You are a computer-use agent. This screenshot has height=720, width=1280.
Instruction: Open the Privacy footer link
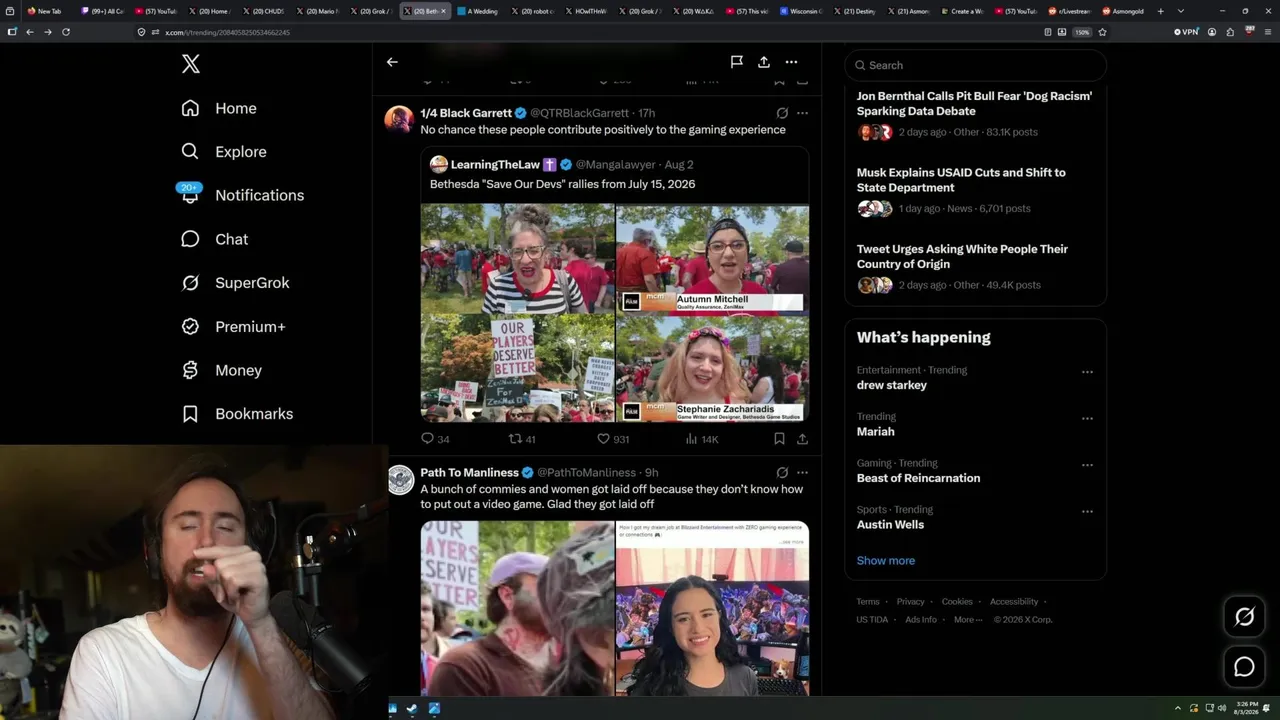(911, 602)
